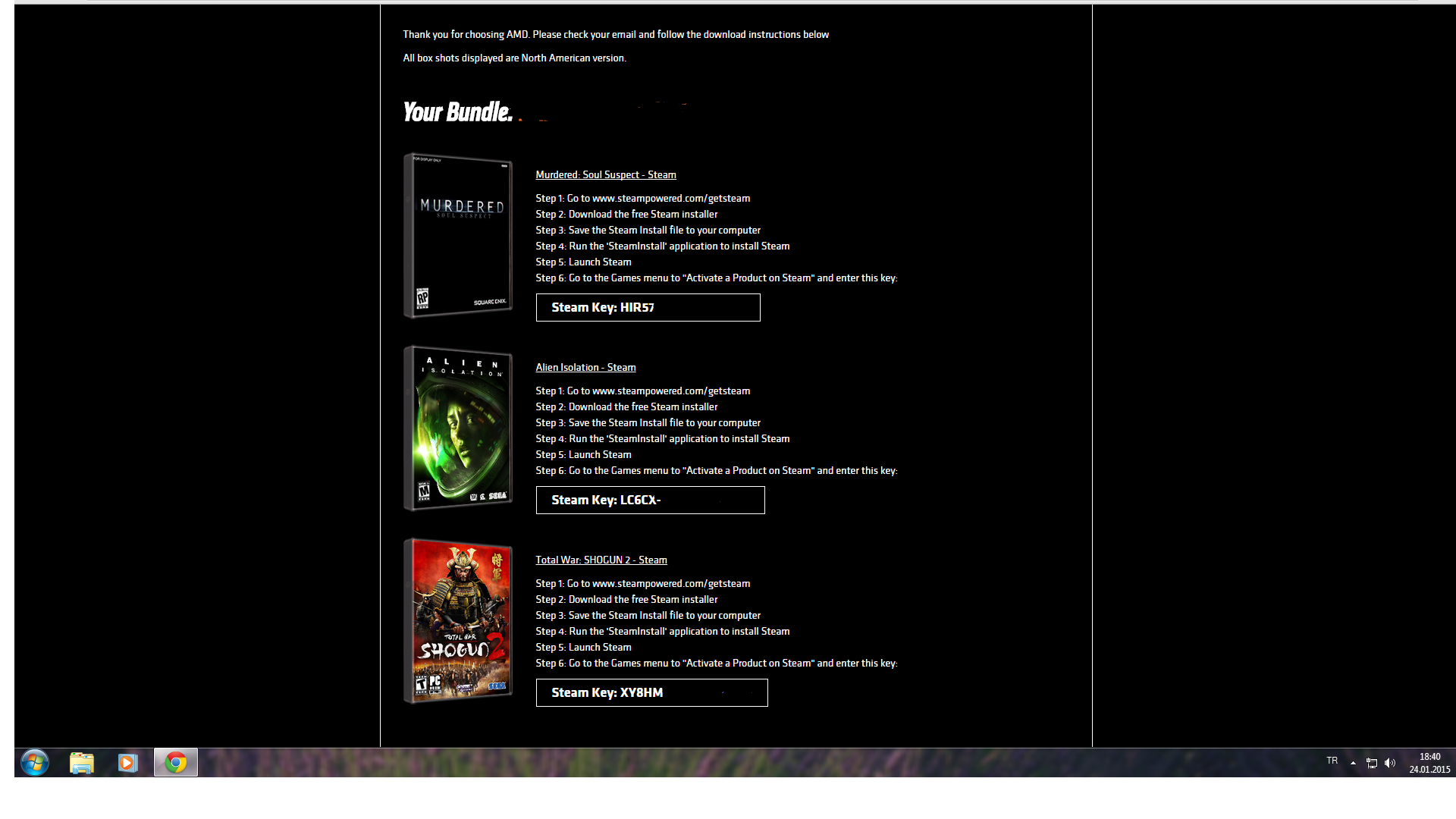
Task: Select the Steam Key XY8HM box
Action: pyautogui.click(x=651, y=692)
